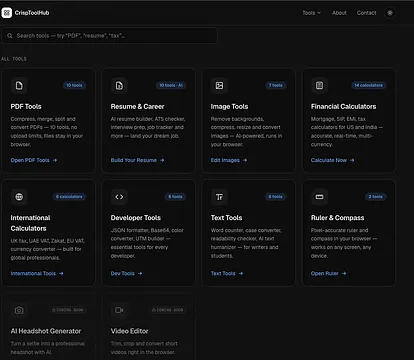Click the Build Your Resume link
This screenshot has width=414, height=360.
137,160
